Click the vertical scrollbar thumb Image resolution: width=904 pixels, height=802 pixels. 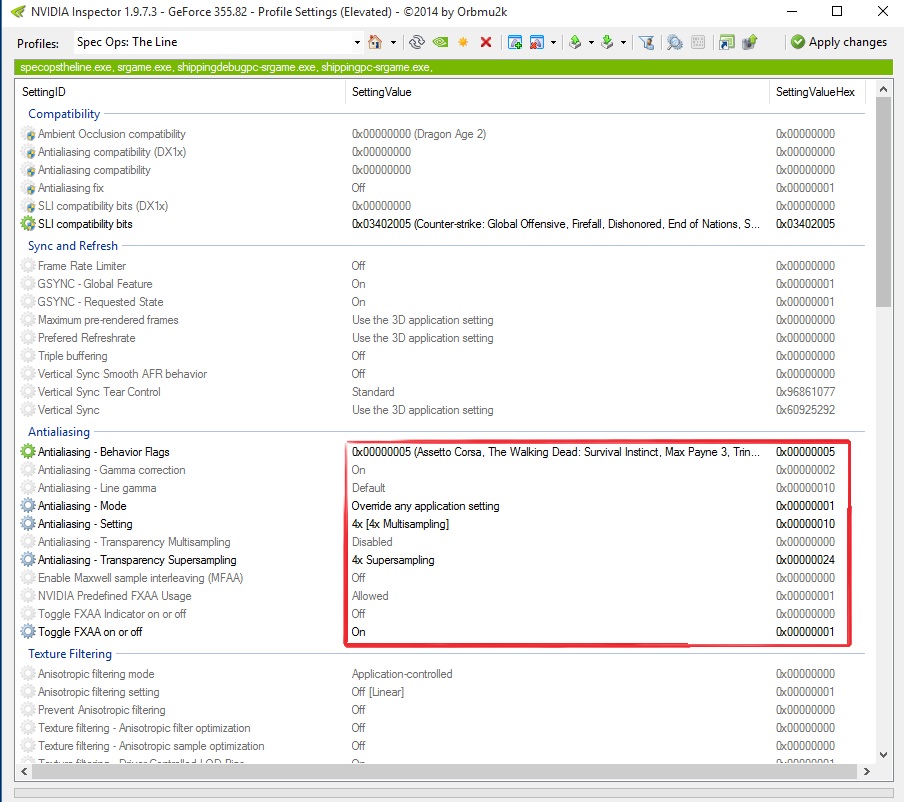(883, 202)
